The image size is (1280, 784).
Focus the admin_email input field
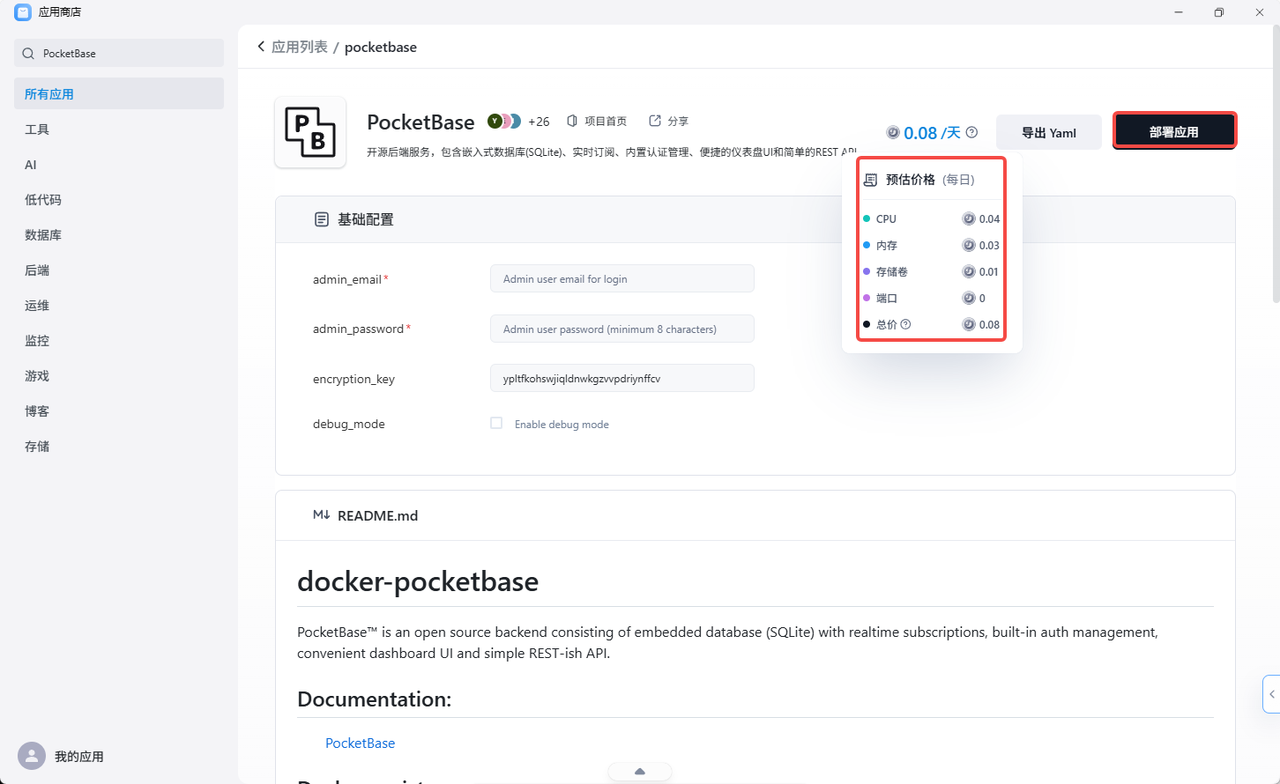click(622, 279)
